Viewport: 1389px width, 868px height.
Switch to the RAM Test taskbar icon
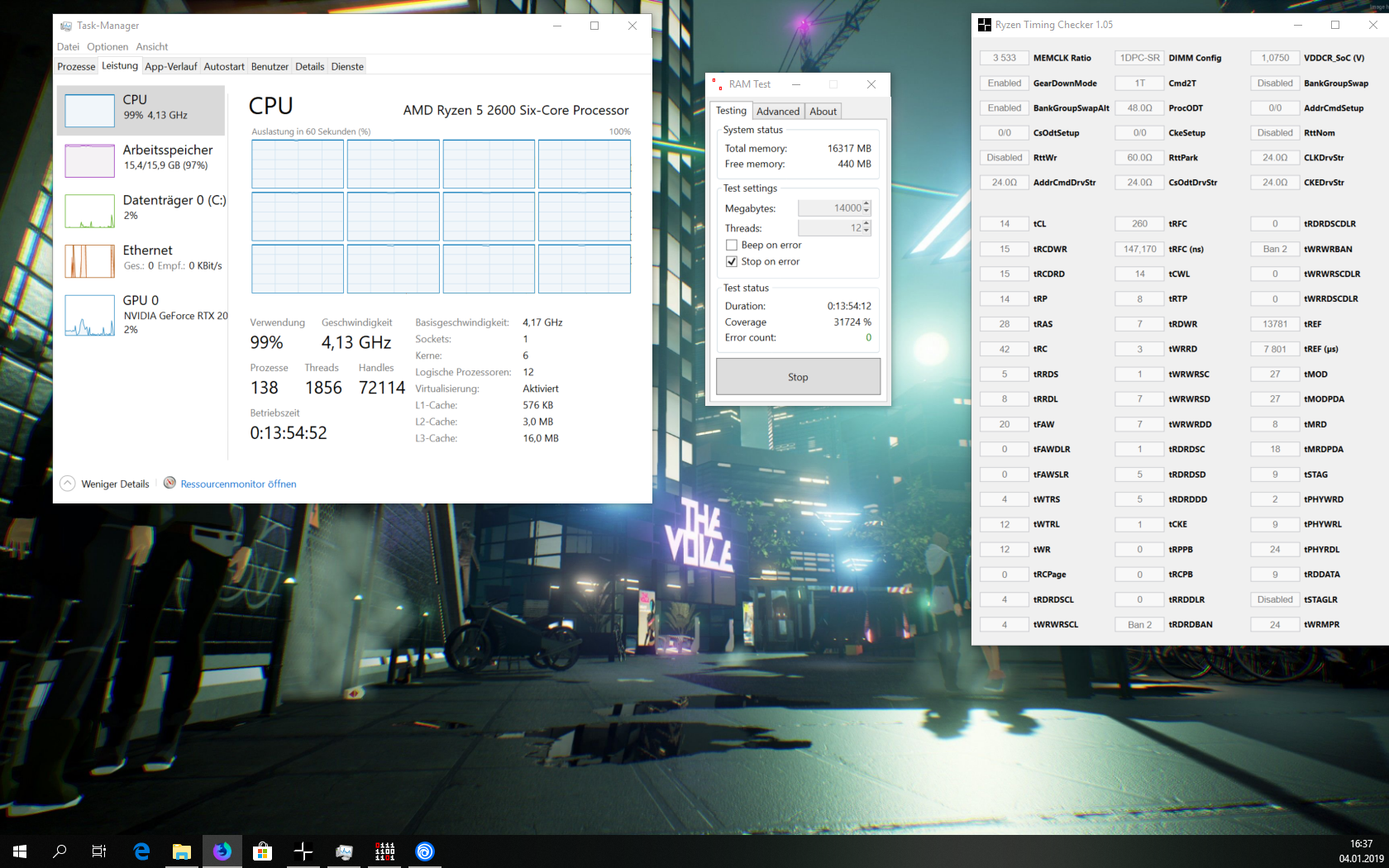[384, 851]
